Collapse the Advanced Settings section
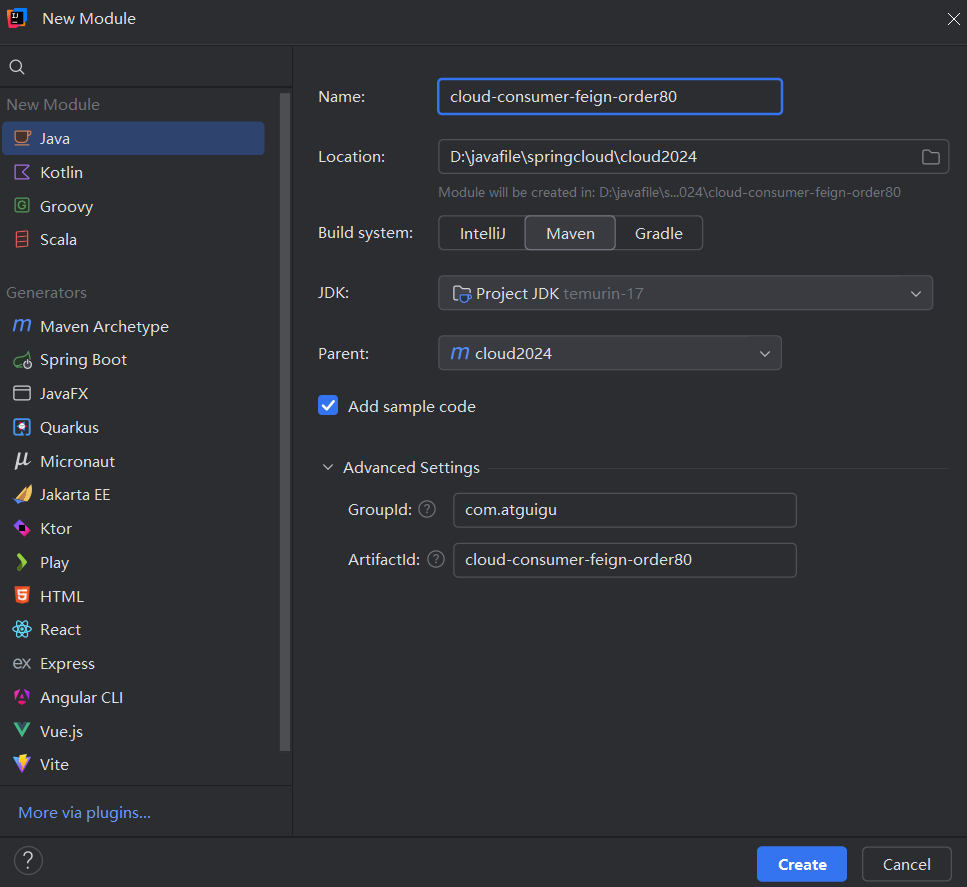Screen dimensions: 967x887 pos(328,468)
